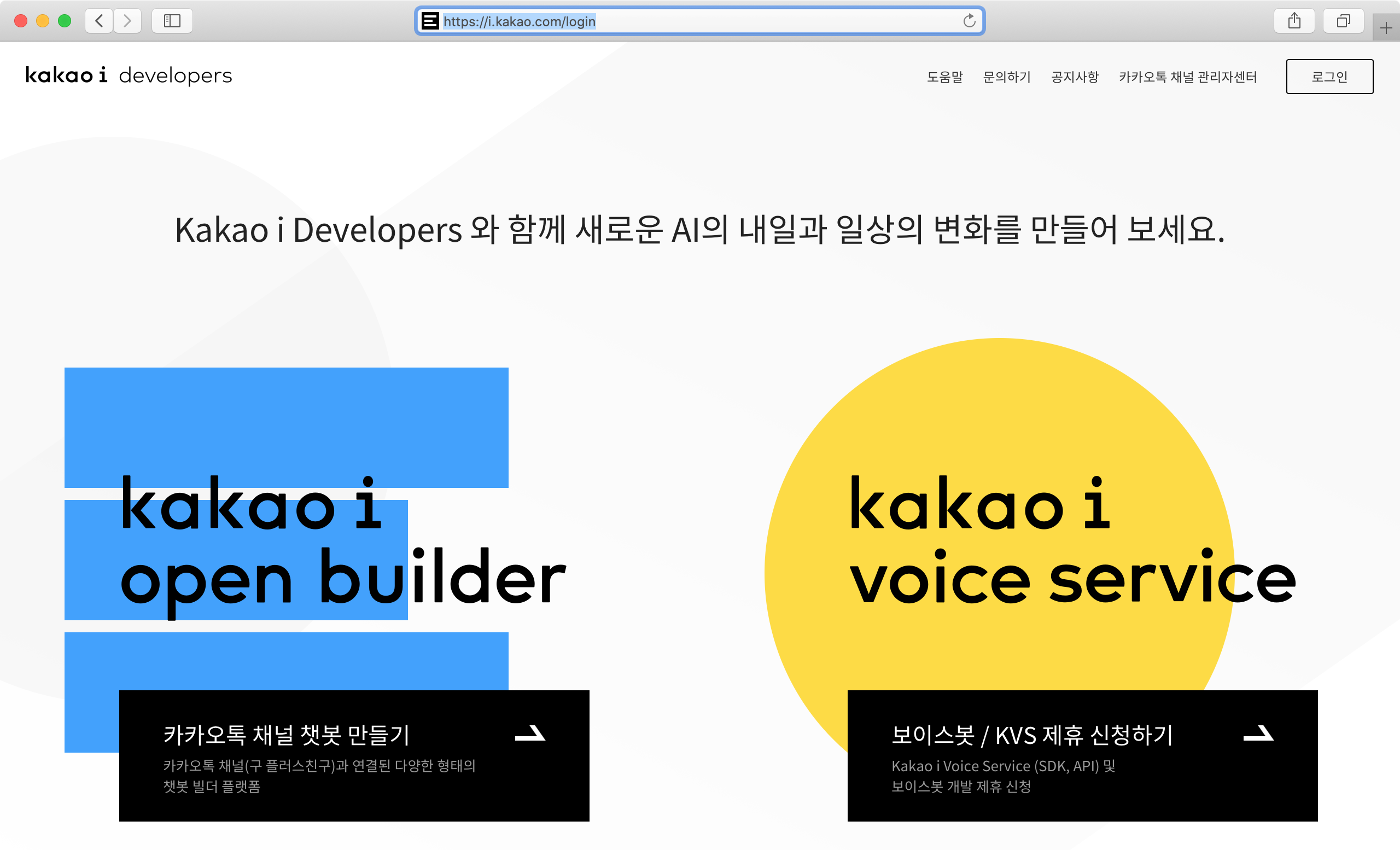Go to 공지사항 in top navigation
Viewport: 1400px width, 850px height.
(1074, 77)
